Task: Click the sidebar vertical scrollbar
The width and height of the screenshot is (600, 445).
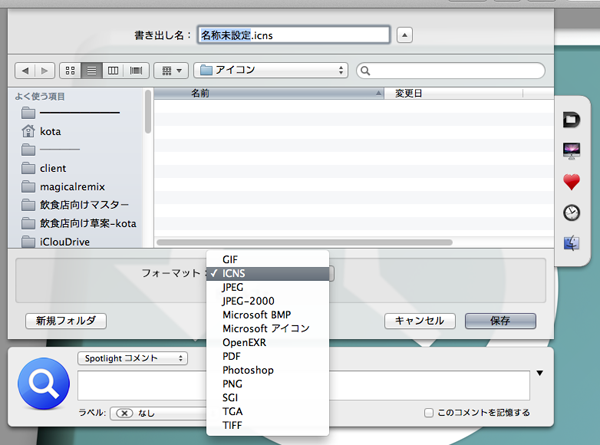Action: (x=148, y=112)
